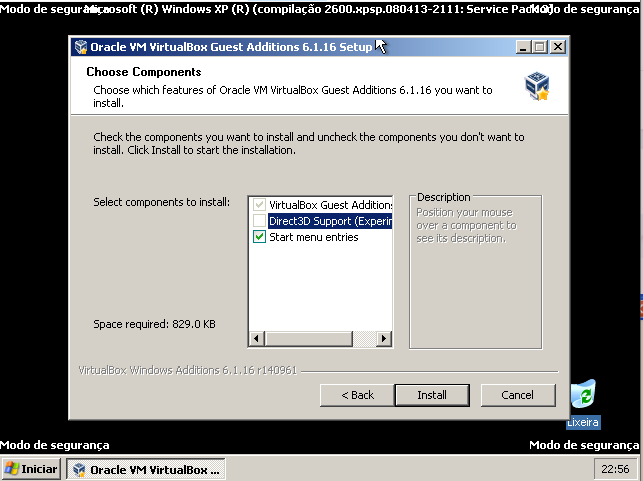
Task: Click the horizontal scrollbar thumb in the component list
Action: 308,339
